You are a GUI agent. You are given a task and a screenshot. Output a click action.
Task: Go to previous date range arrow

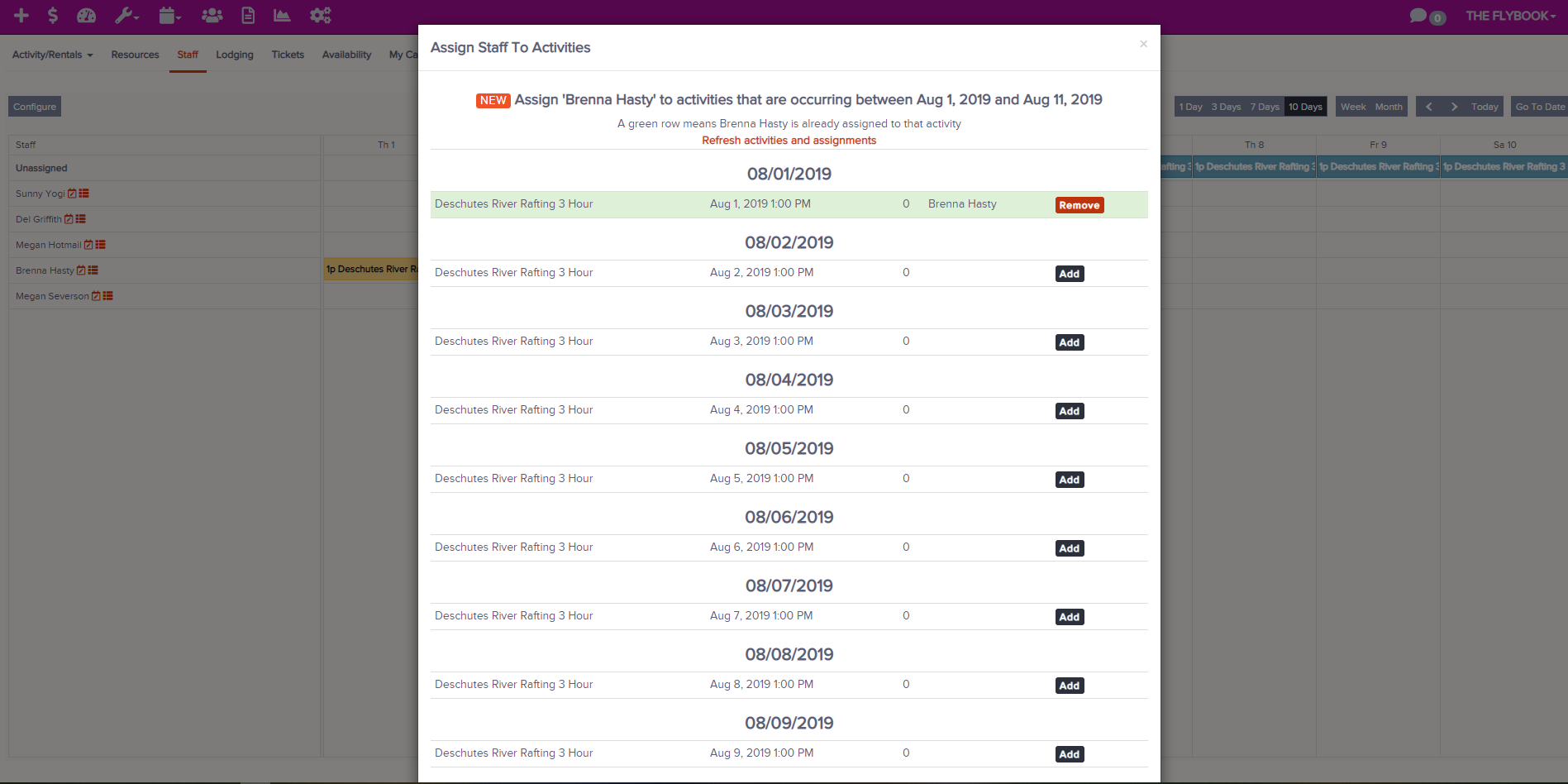(1428, 107)
